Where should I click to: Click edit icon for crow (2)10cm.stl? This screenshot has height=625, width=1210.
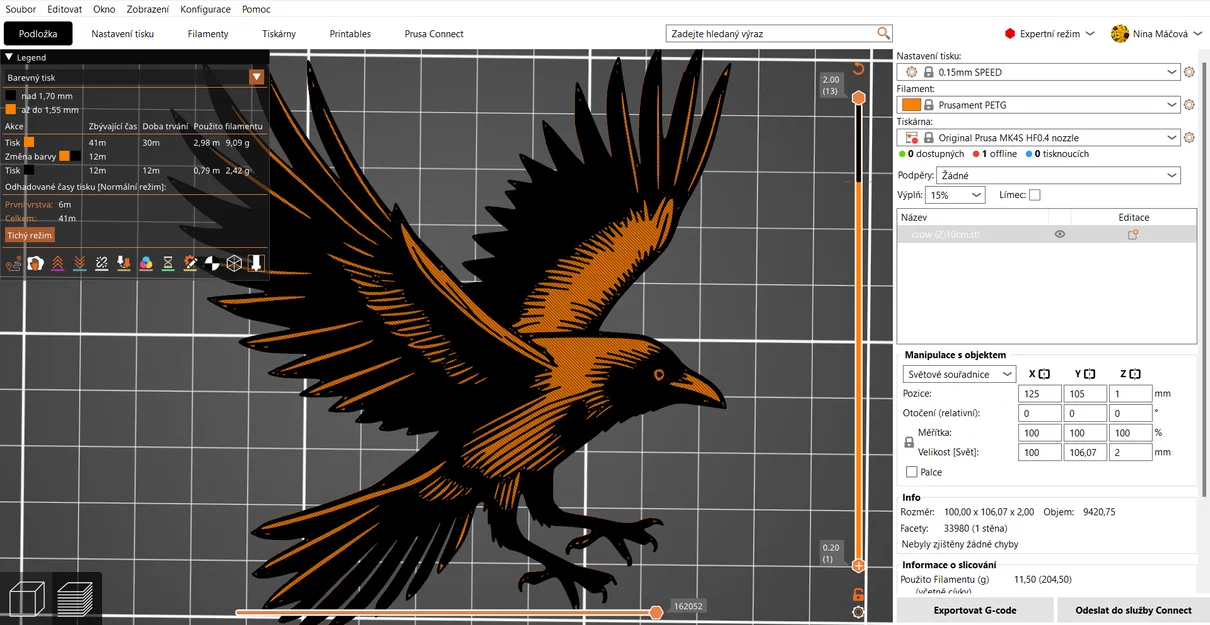pyautogui.click(x=1133, y=234)
